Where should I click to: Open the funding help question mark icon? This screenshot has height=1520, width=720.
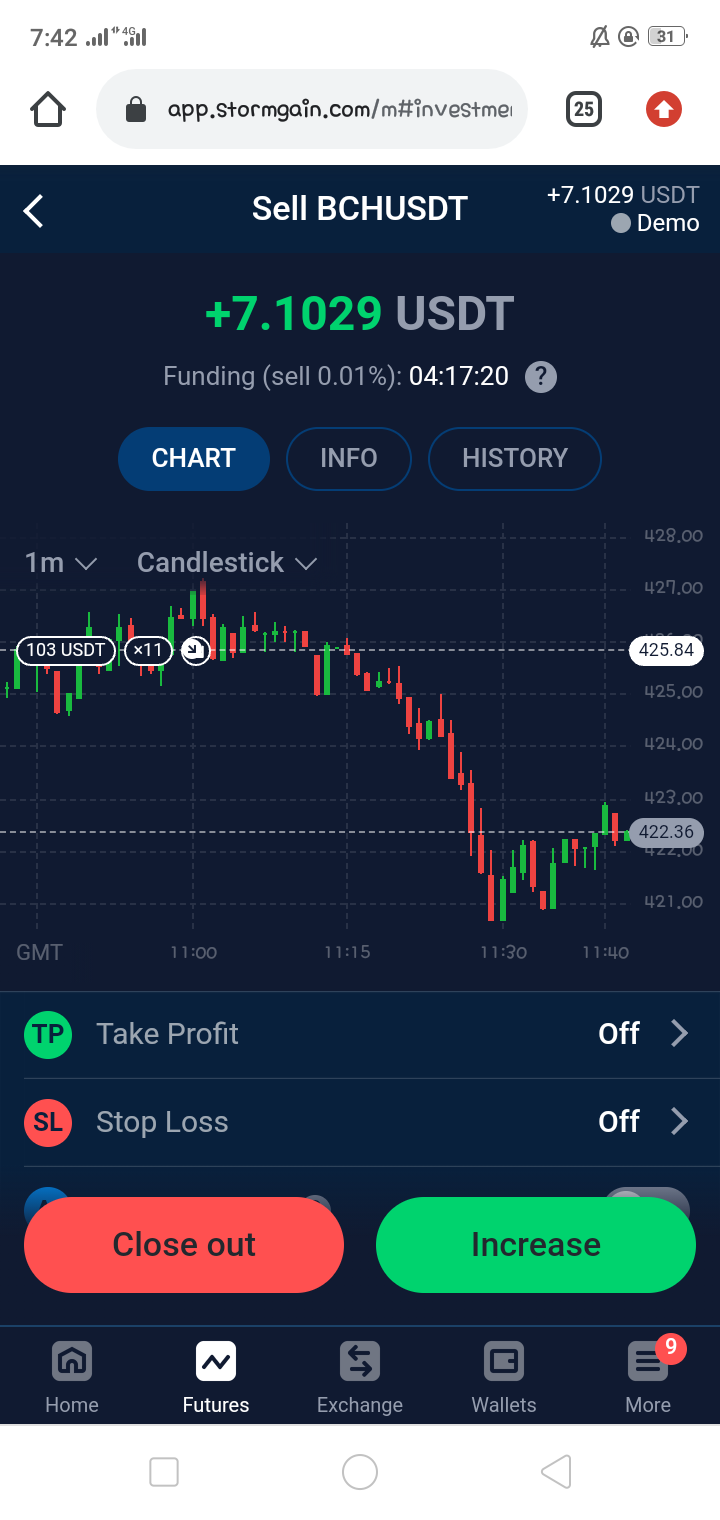coord(541,377)
